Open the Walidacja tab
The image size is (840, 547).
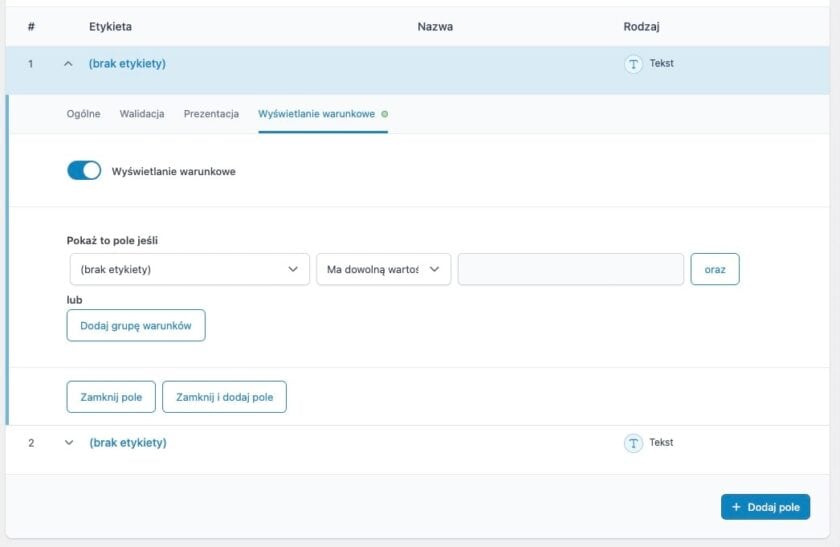pyautogui.click(x=142, y=114)
